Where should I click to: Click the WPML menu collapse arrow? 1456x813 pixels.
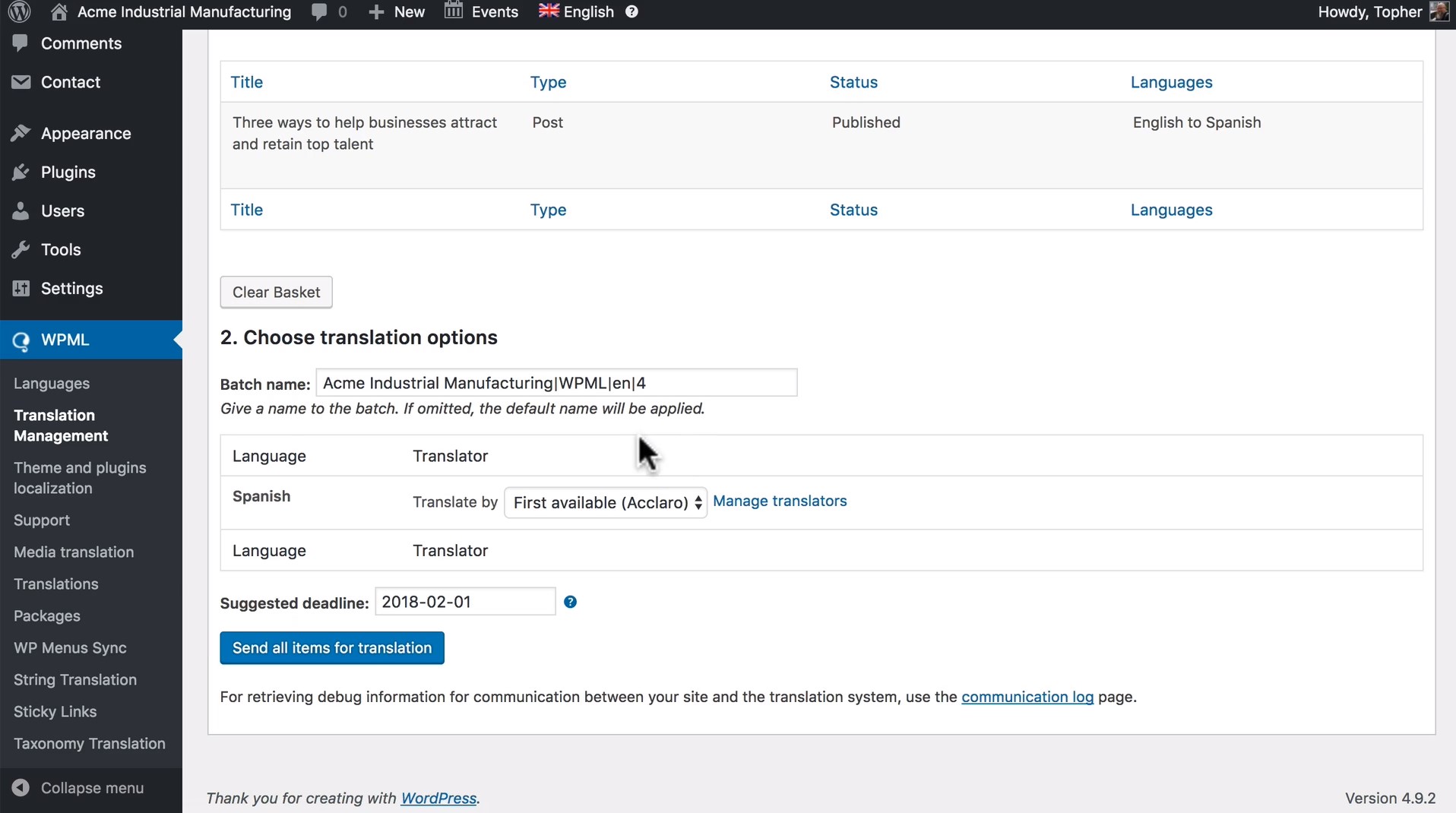[176, 340]
